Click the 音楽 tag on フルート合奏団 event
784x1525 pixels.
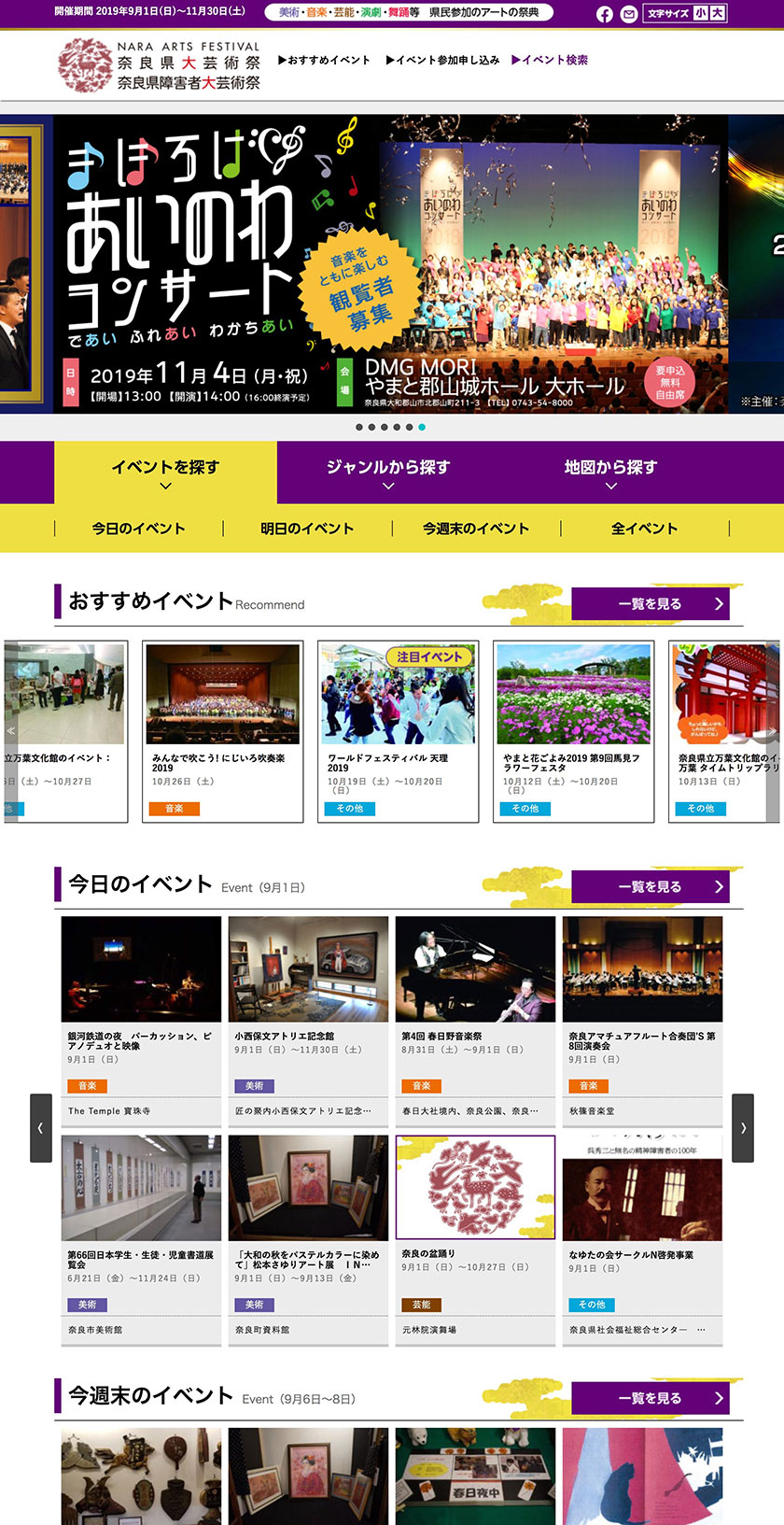pyautogui.click(x=589, y=1086)
